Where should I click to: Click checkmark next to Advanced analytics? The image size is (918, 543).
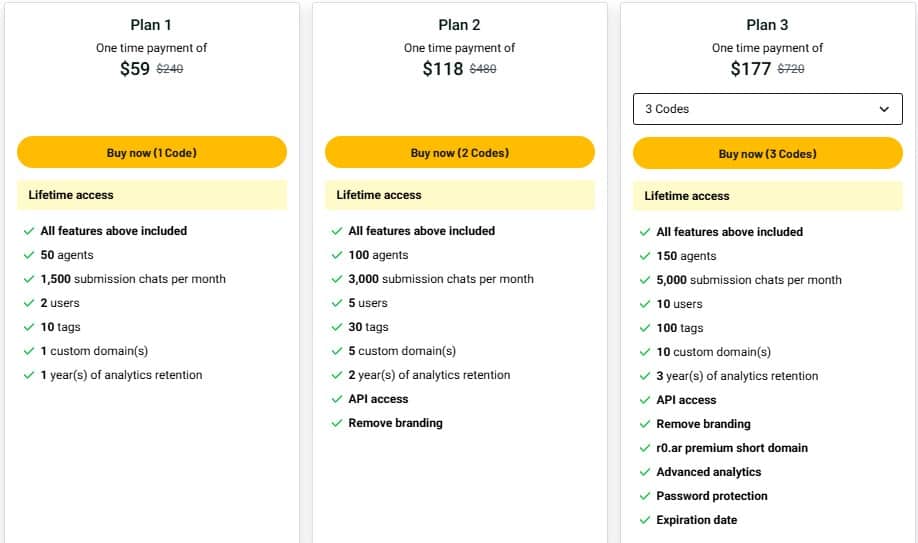click(x=645, y=472)
